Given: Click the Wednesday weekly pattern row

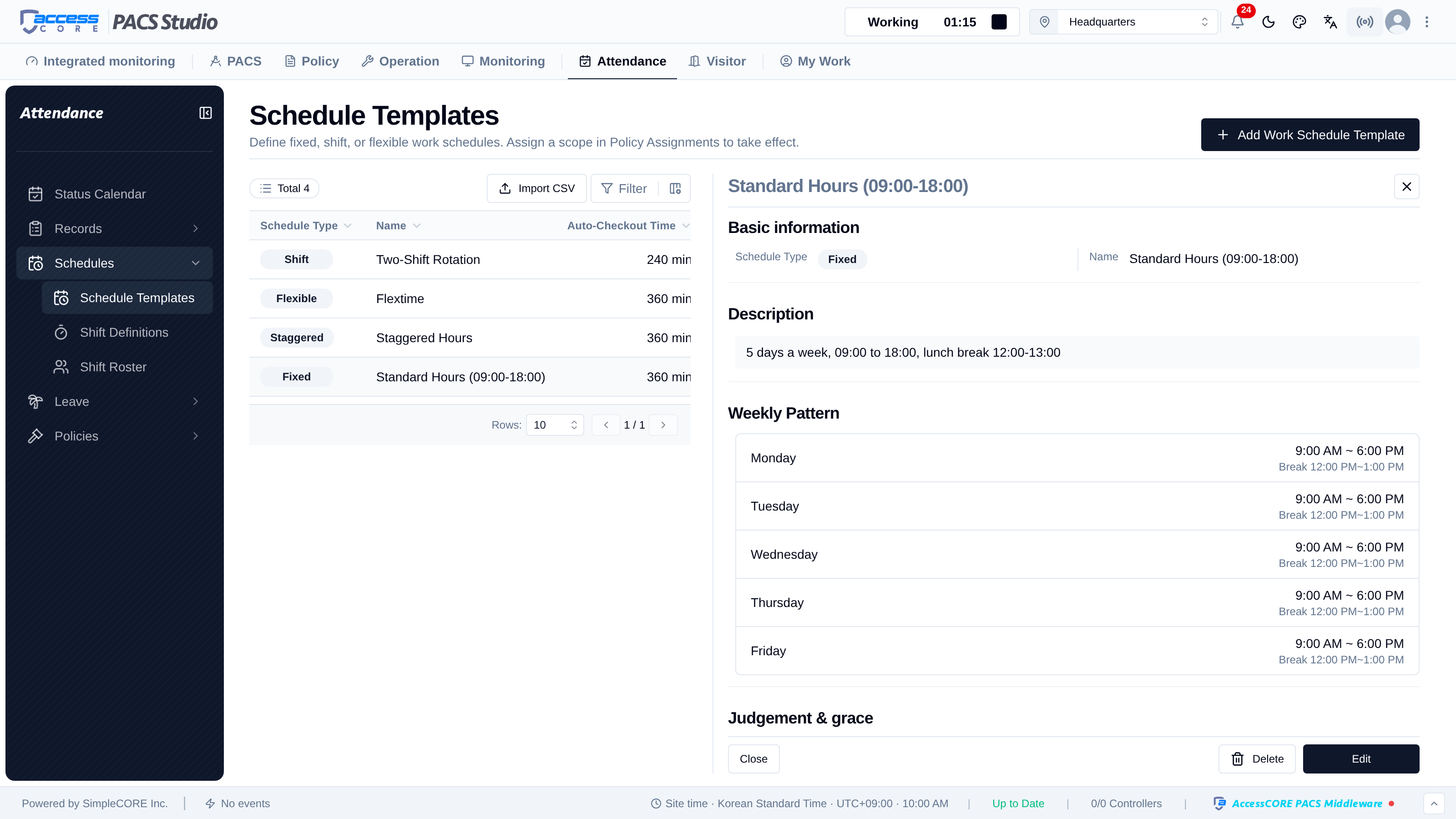Looking at the screenshot, I should point(1077,555).
